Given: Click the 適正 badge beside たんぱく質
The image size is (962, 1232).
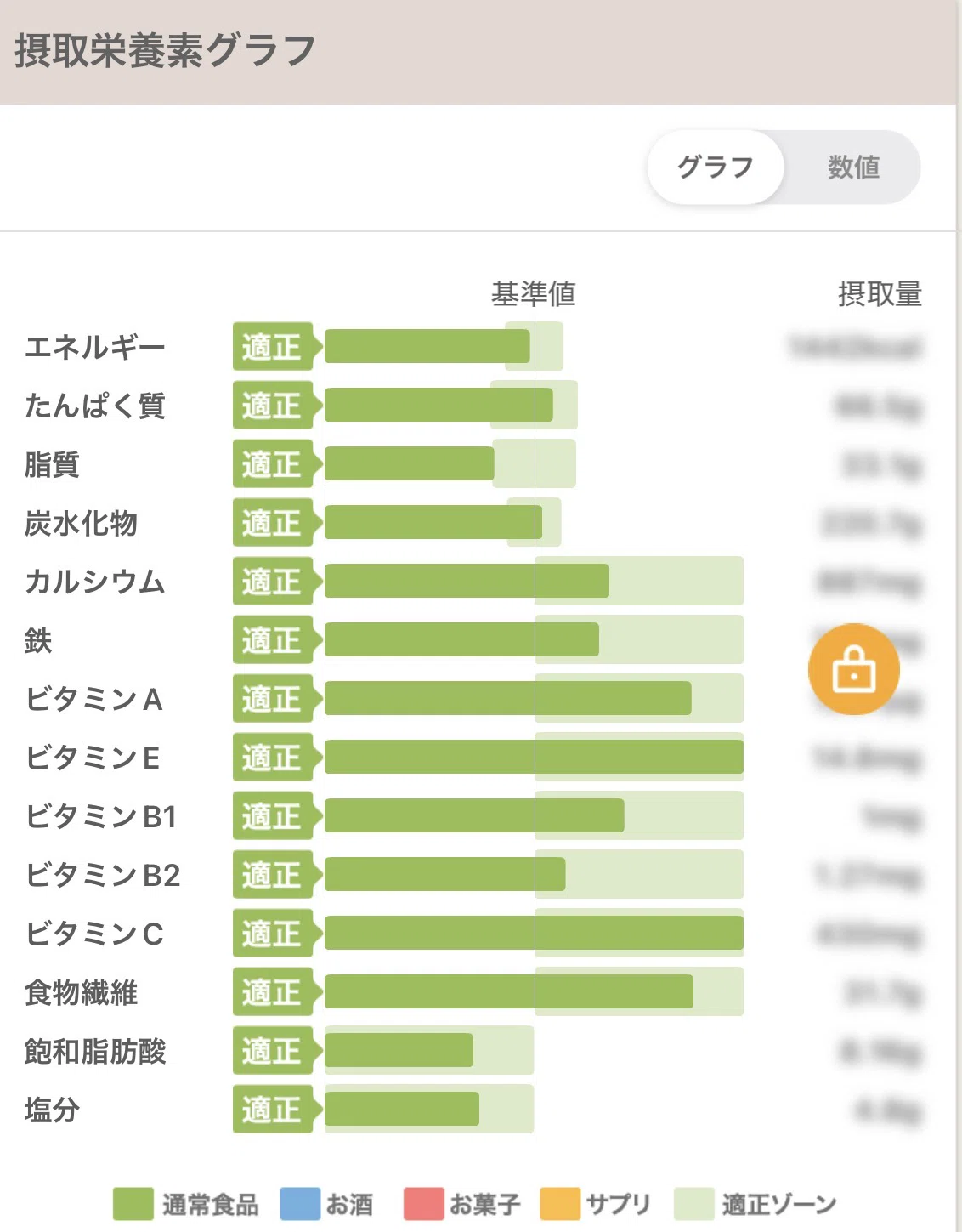Looking at the screenshot, I should (275, 405).
